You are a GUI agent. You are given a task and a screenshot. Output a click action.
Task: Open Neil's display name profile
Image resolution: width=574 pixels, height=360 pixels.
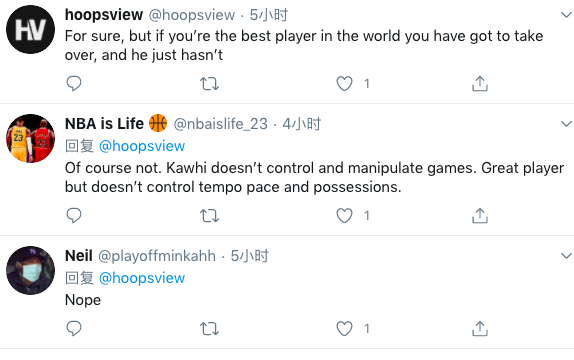79,256
